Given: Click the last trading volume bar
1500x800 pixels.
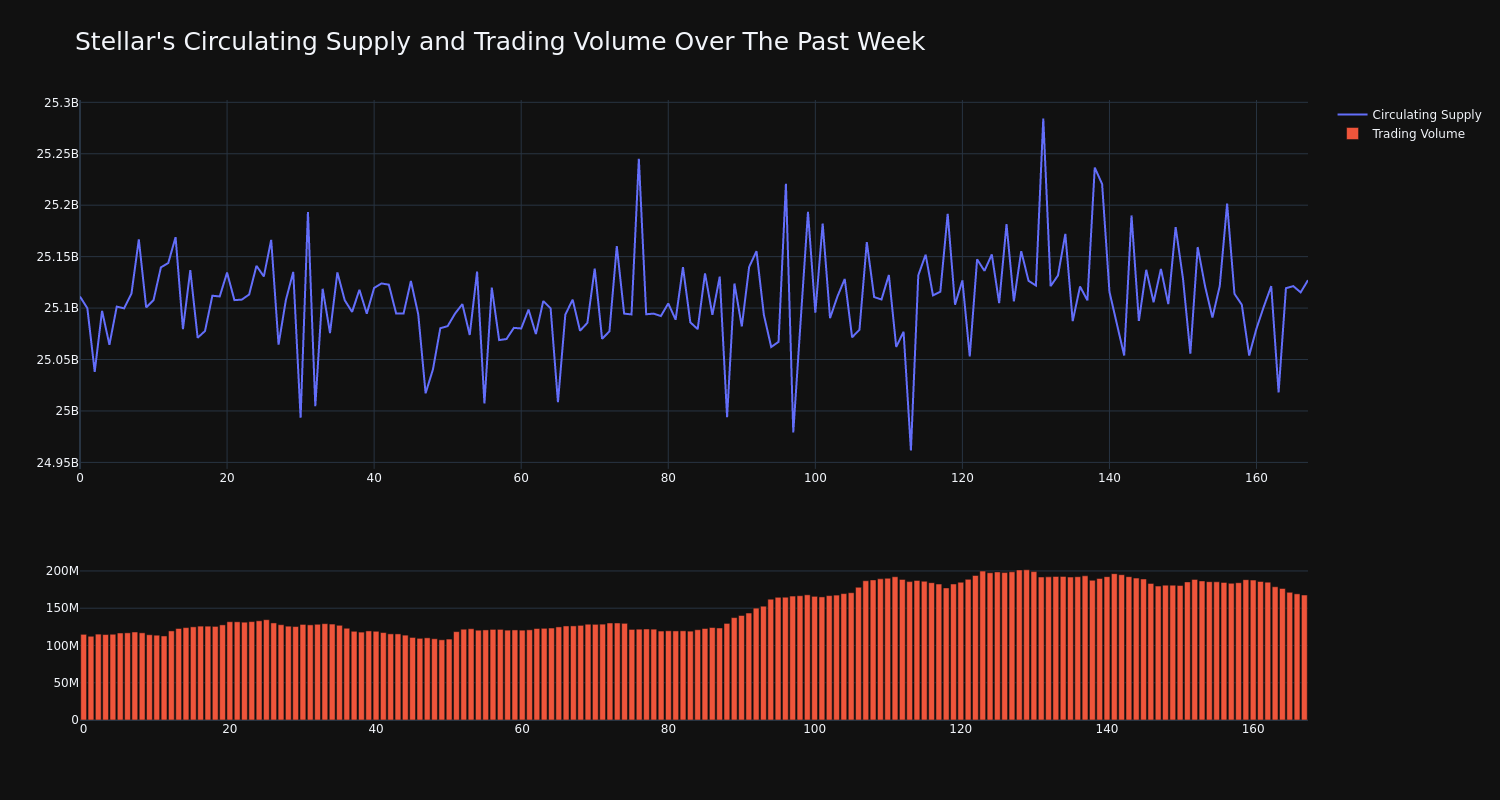Looking at the screenshot, I should coord(1304,658).
